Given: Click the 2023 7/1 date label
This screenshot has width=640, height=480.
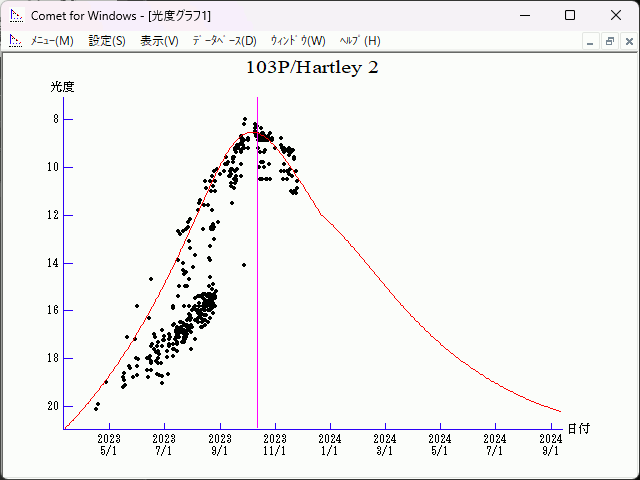Looking at the screenshot, I should tap(164, 445).
